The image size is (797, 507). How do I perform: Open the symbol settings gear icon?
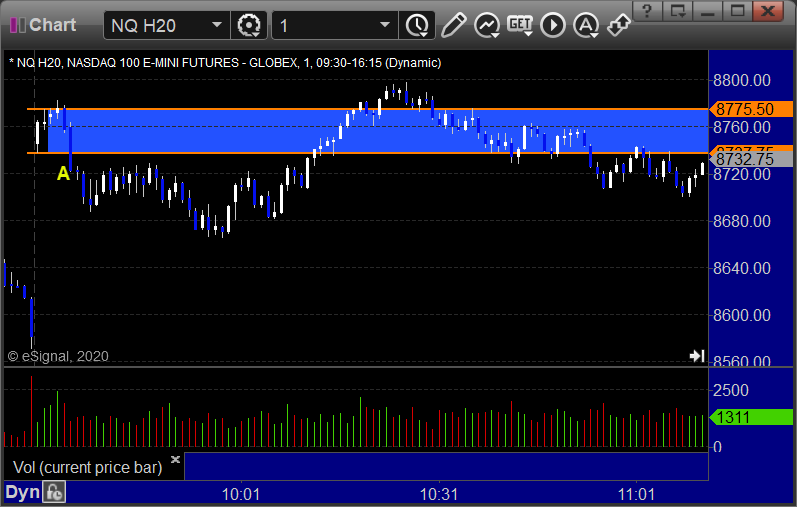coord(249,25)
